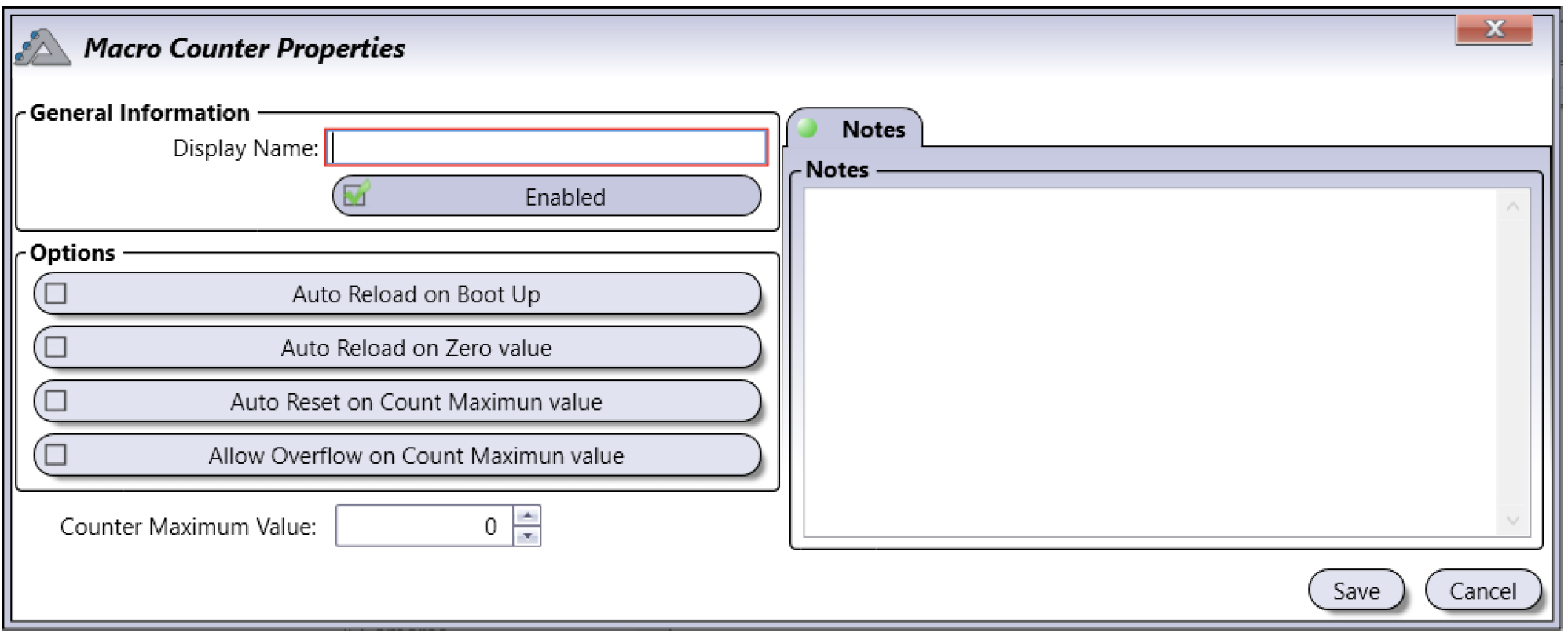Viewport: 1568px width, 636px height.
Task: Focus the Display Name text field
Action: pos(547,148)
